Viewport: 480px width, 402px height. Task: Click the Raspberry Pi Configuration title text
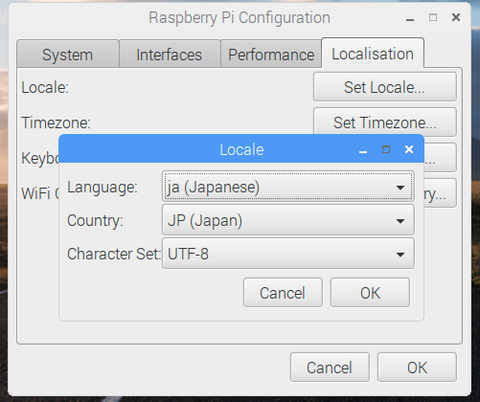point(240,18)
